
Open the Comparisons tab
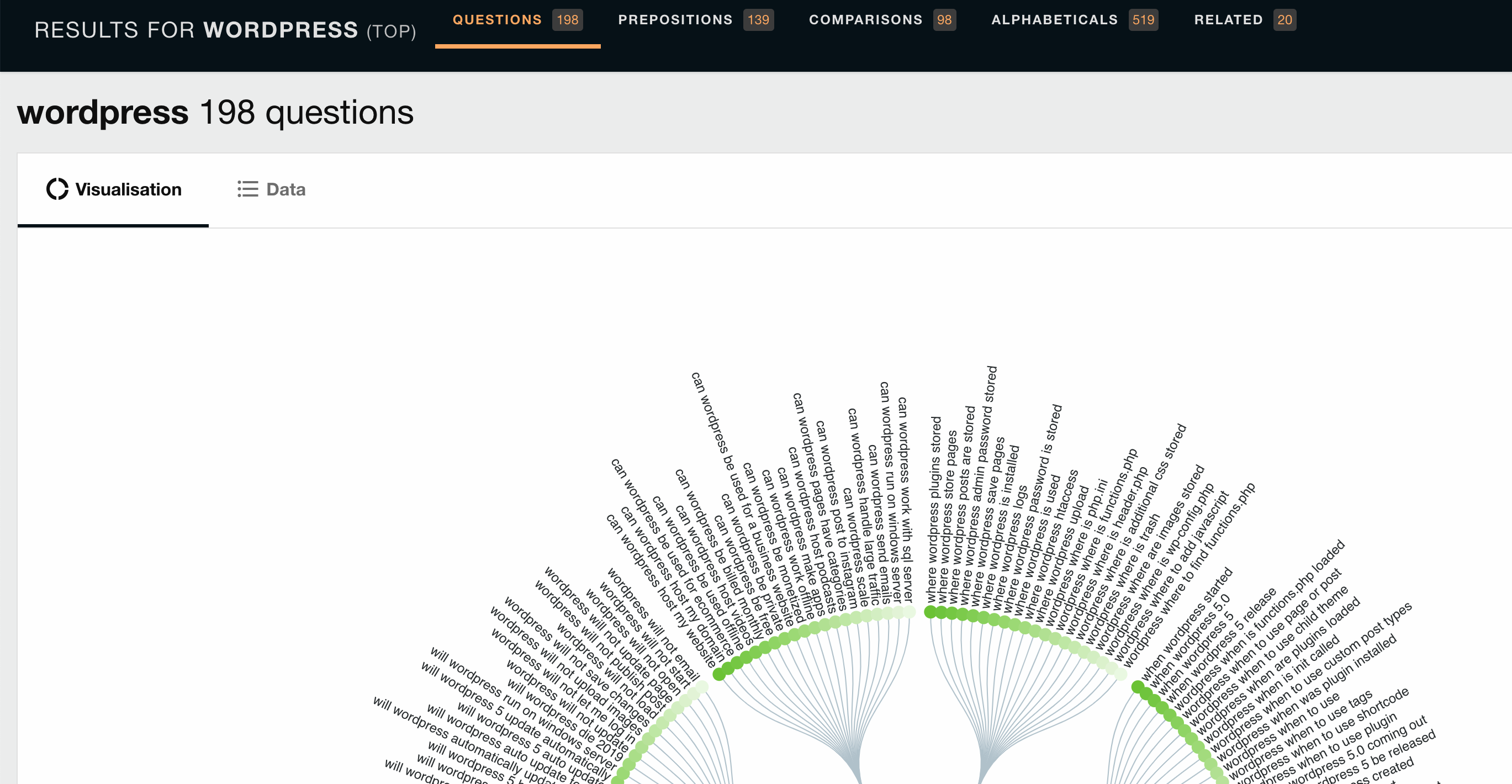882,20
